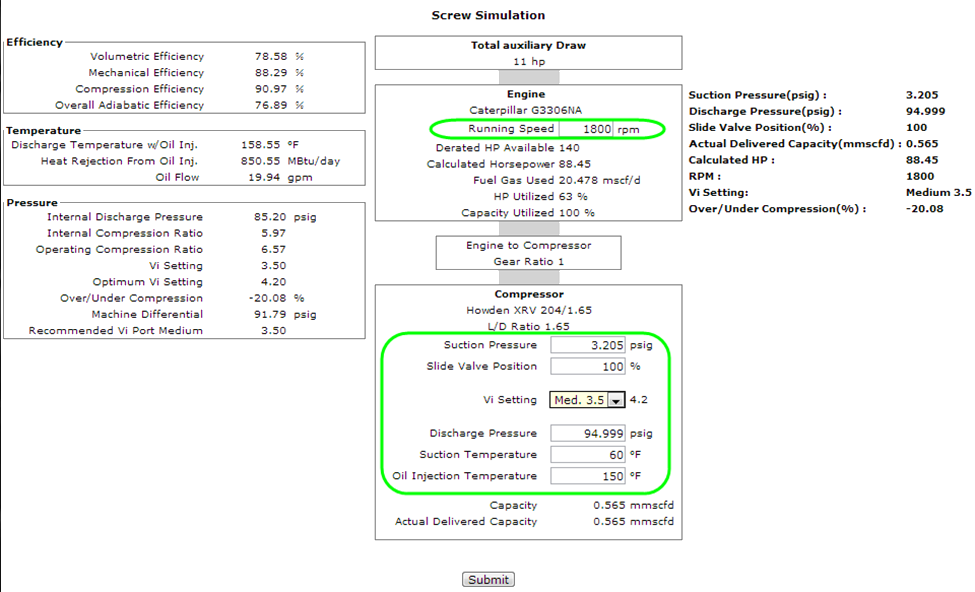The height and width of the screenshot is (592, 975).
Task: Click the Engine to Compressor label
Action: [x=528, y=245]
